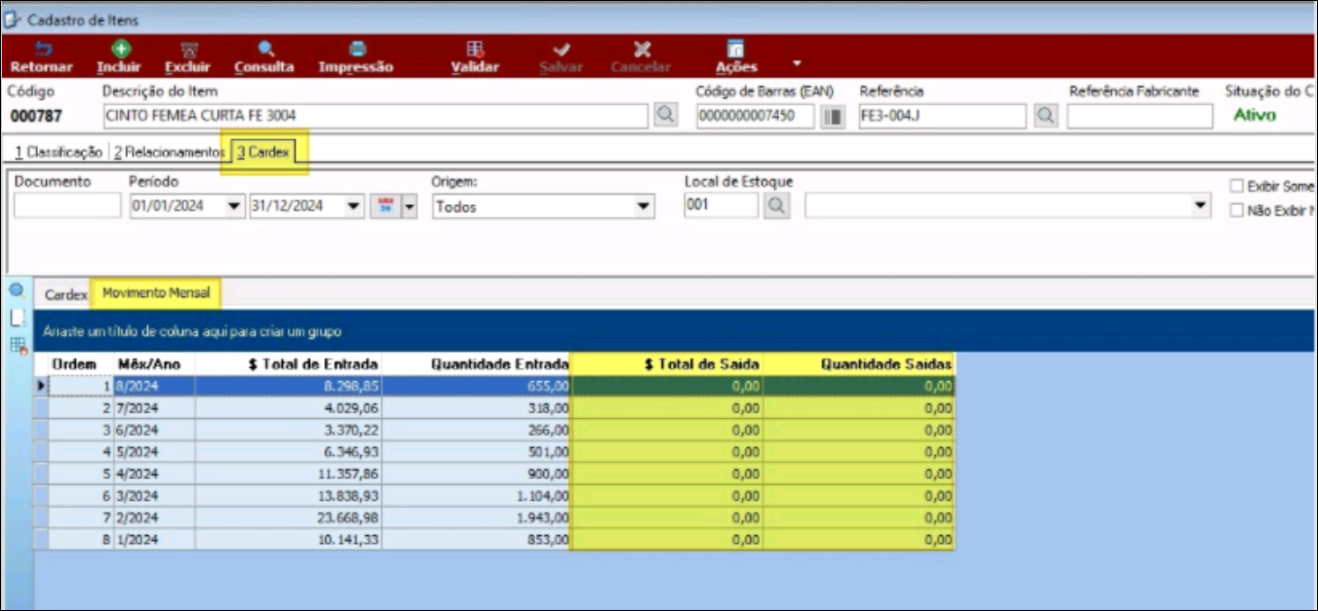Click magnifier beside Referência field
1318x611 pixels.
pos(1045,116)
